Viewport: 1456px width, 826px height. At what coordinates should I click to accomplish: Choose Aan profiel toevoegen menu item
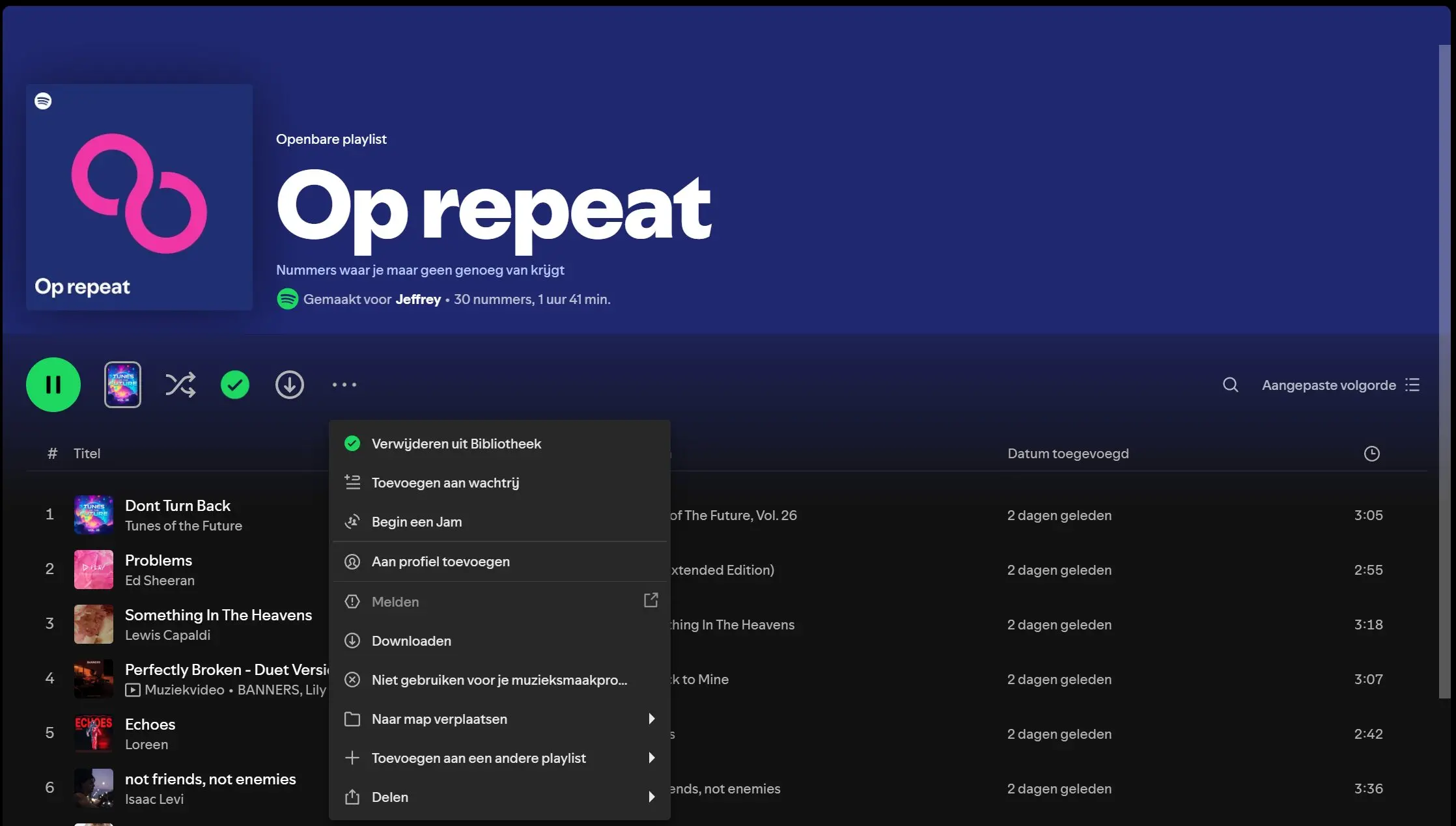pos(440,561)
